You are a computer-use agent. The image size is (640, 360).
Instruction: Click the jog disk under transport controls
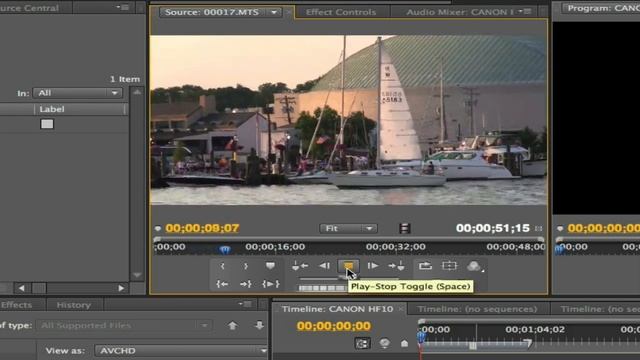[x=322, y=288]
